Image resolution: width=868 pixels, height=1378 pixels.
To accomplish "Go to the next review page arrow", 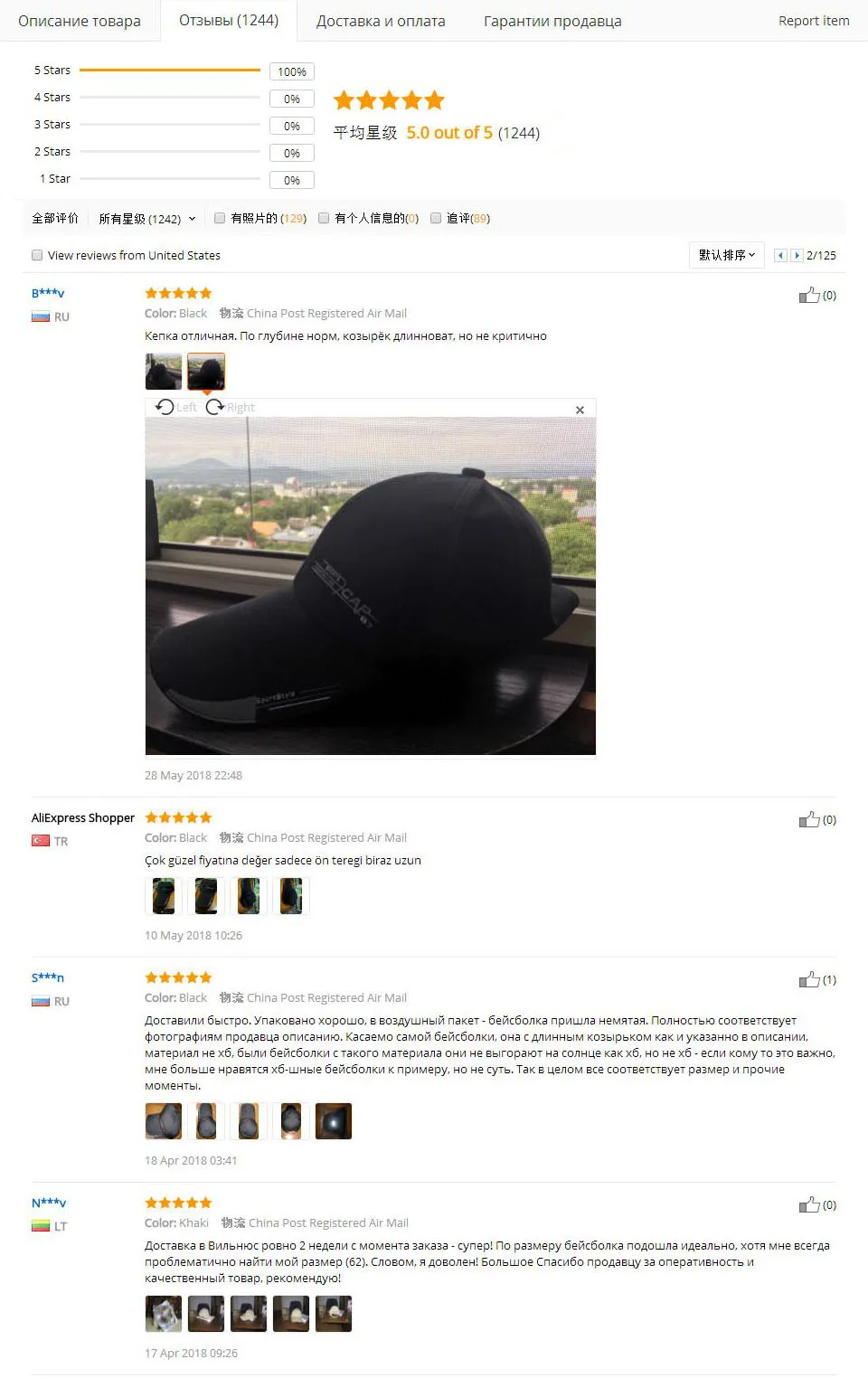I will (x=797, y=255).
